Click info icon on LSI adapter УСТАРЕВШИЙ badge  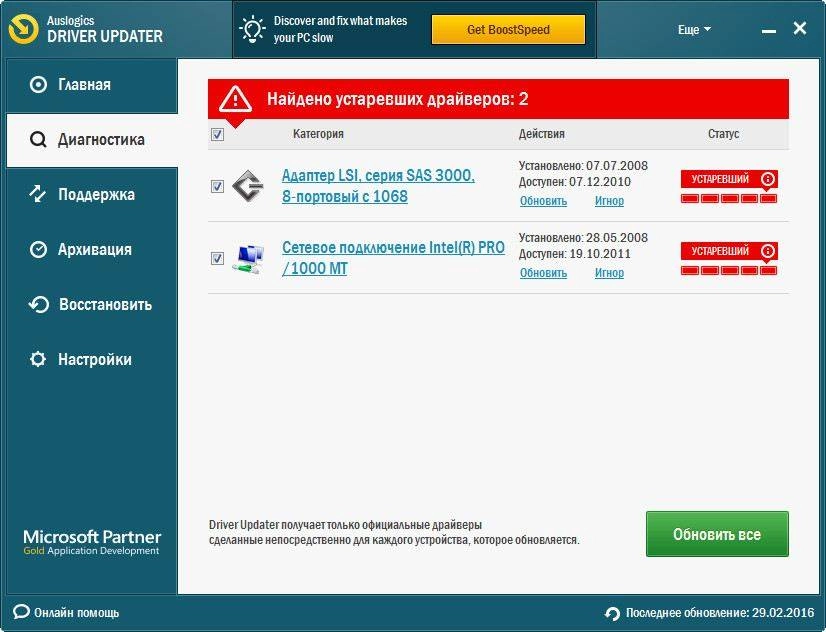768,179
